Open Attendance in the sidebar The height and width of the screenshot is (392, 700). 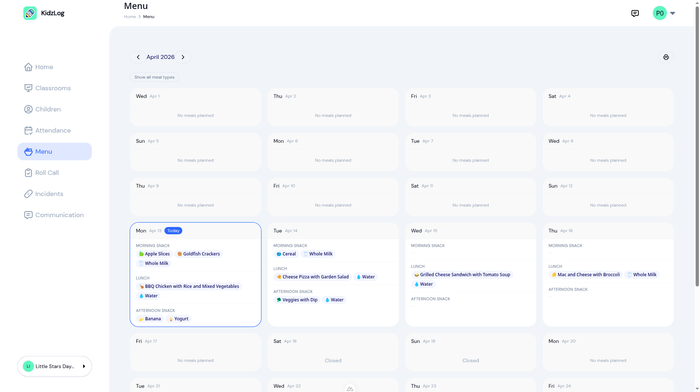click(54, 130)
